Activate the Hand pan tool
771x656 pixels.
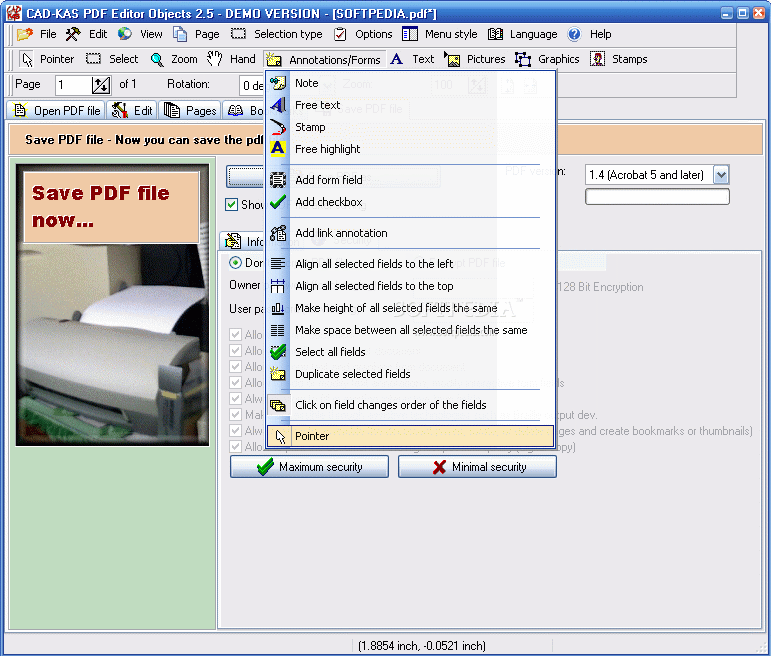pos(231,59)
